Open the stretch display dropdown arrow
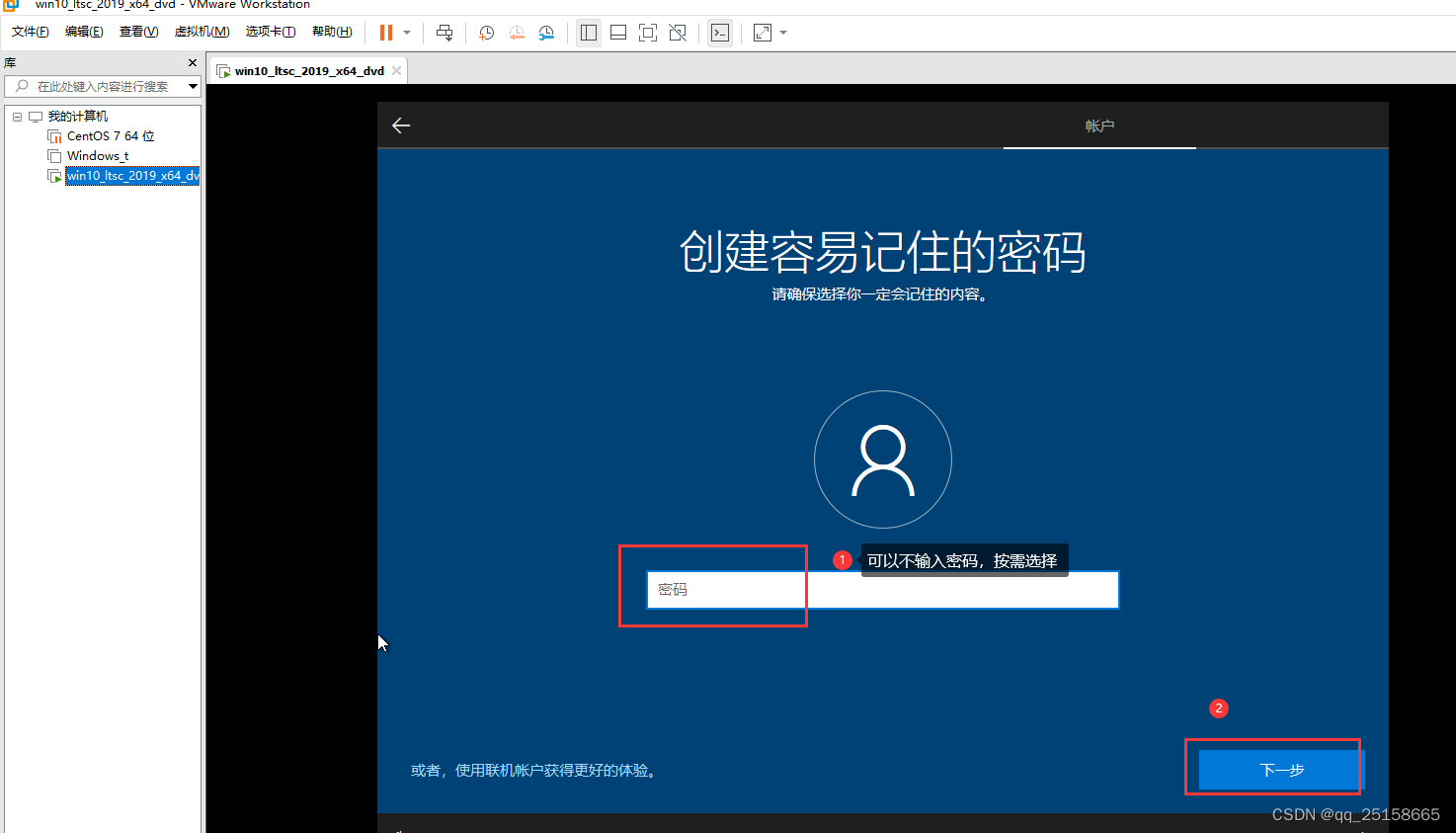This screenshot has height=833, width=1456. 783,33
